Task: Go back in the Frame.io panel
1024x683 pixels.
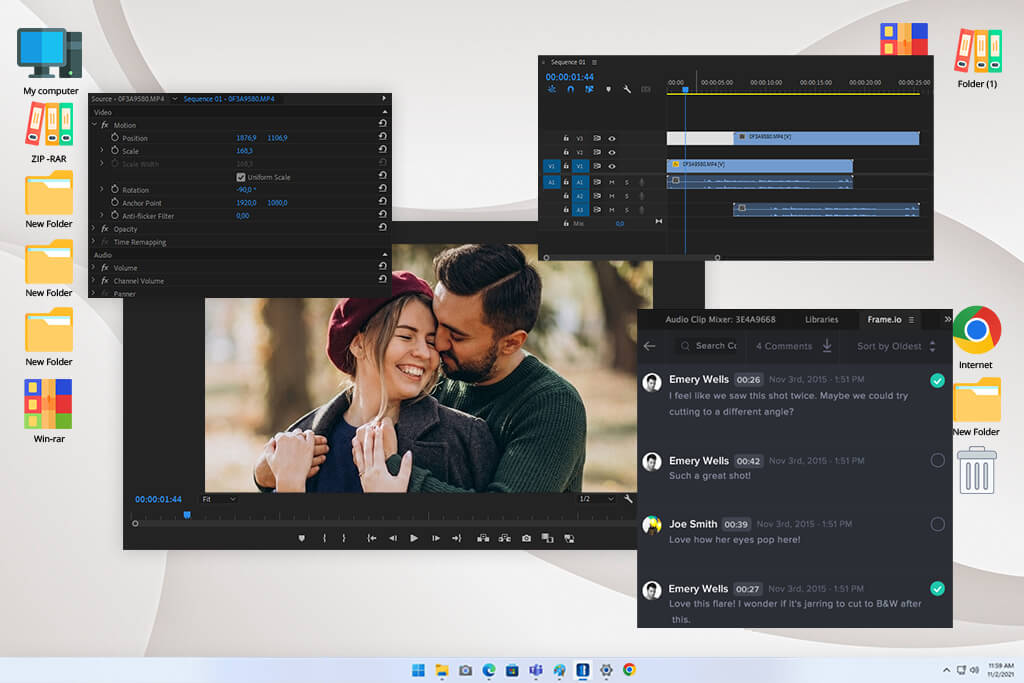Action: (x=649, y=346)
